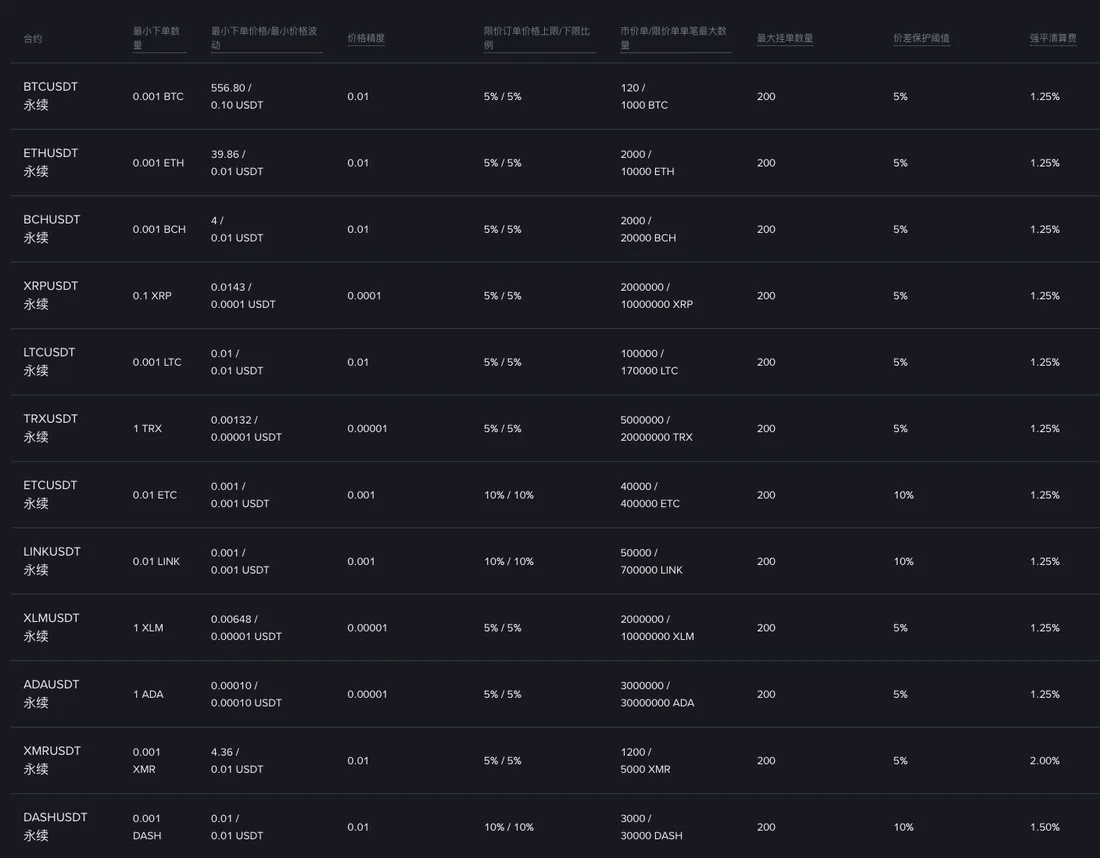Click the 3000000 / 30000000 ADA max quantity
Image resolution: width=1100 pixels, height=858 pixels.
tap(657, 694)
